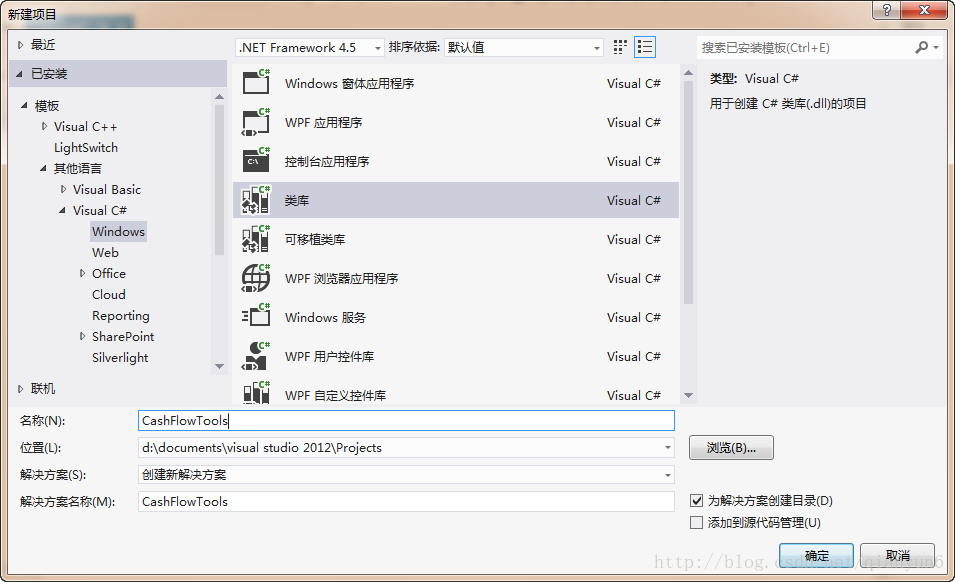Image resolution: width=955 pixels, height=582 pixels.
Task: Click the category tree vertical scrollbar thumb
Action: (219, 180)
